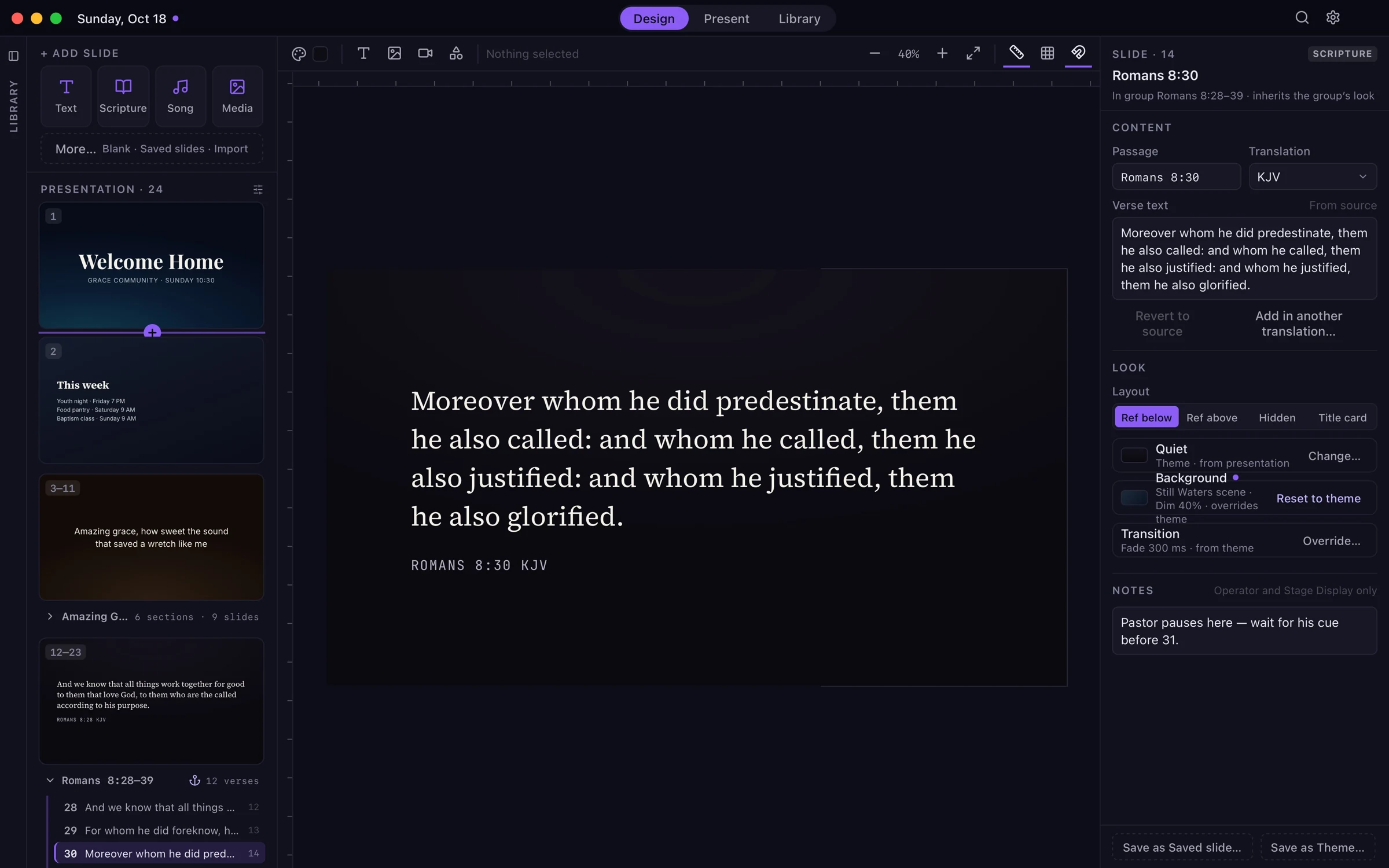
Task: Insert video using the camera icon
Action: pos(425,54)
